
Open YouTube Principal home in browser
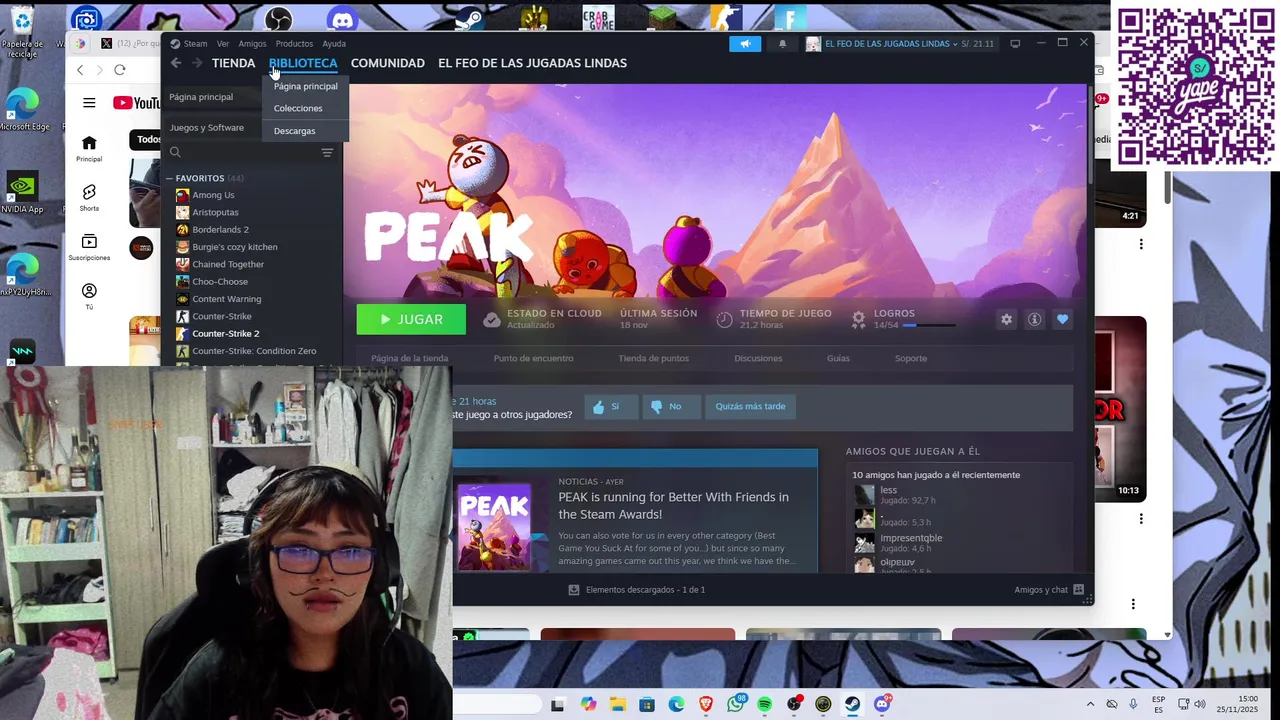coord(89,149)
